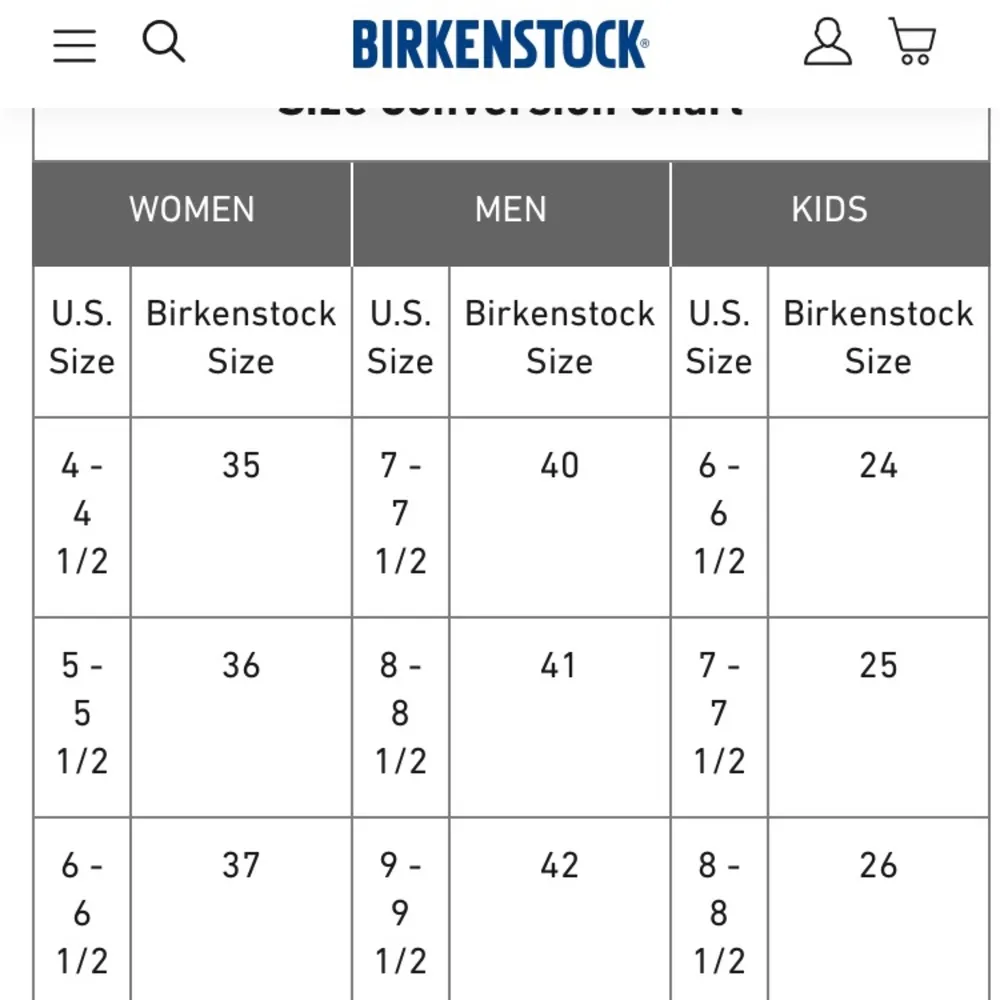Click women's U.S. size 4 - 4 1/2 cell
1000x1000 pixels.
82,514
